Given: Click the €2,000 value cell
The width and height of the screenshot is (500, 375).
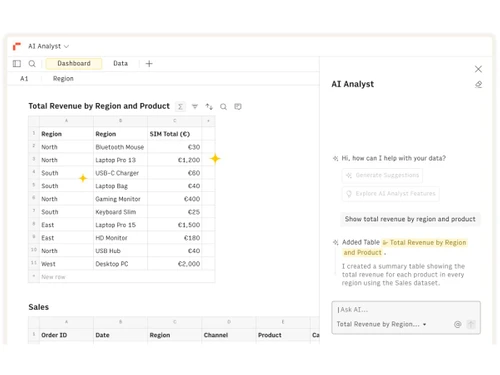Looking at the screenshot, I should click(x=175, y=264).
